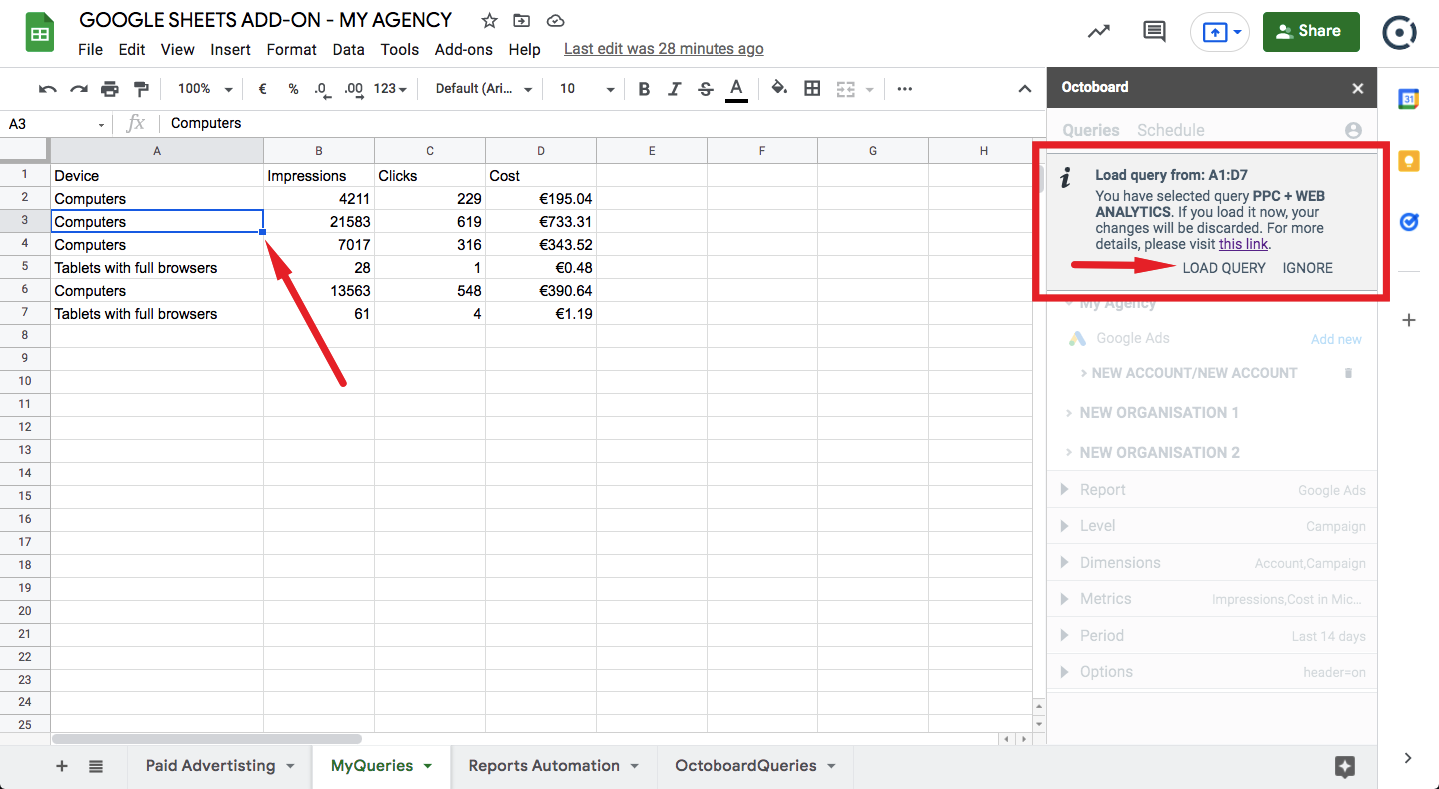
Task: Open the Format menu
Action: click(x=291, y=49)
